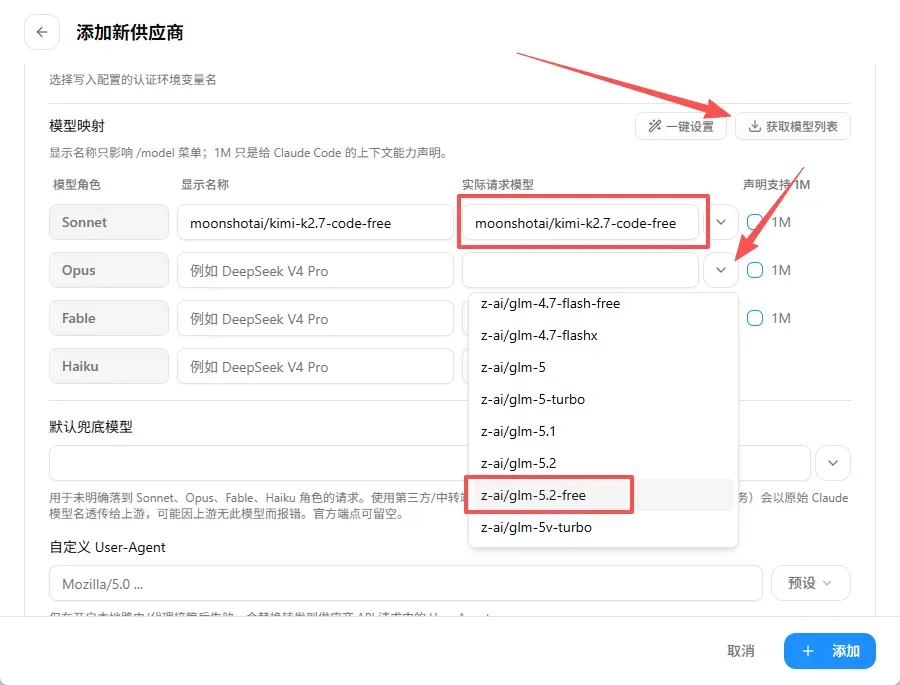Expand the default fallback model dropdown
900x685 pixels.
coord(833,463)
